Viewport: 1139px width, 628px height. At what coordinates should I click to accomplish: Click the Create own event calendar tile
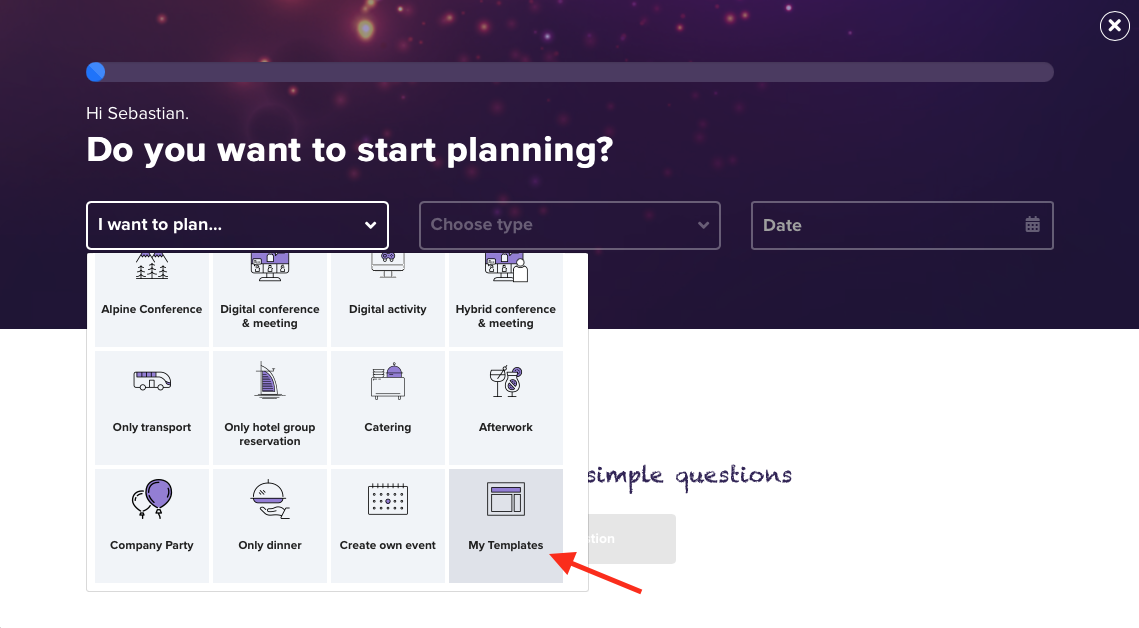[388, 526]
